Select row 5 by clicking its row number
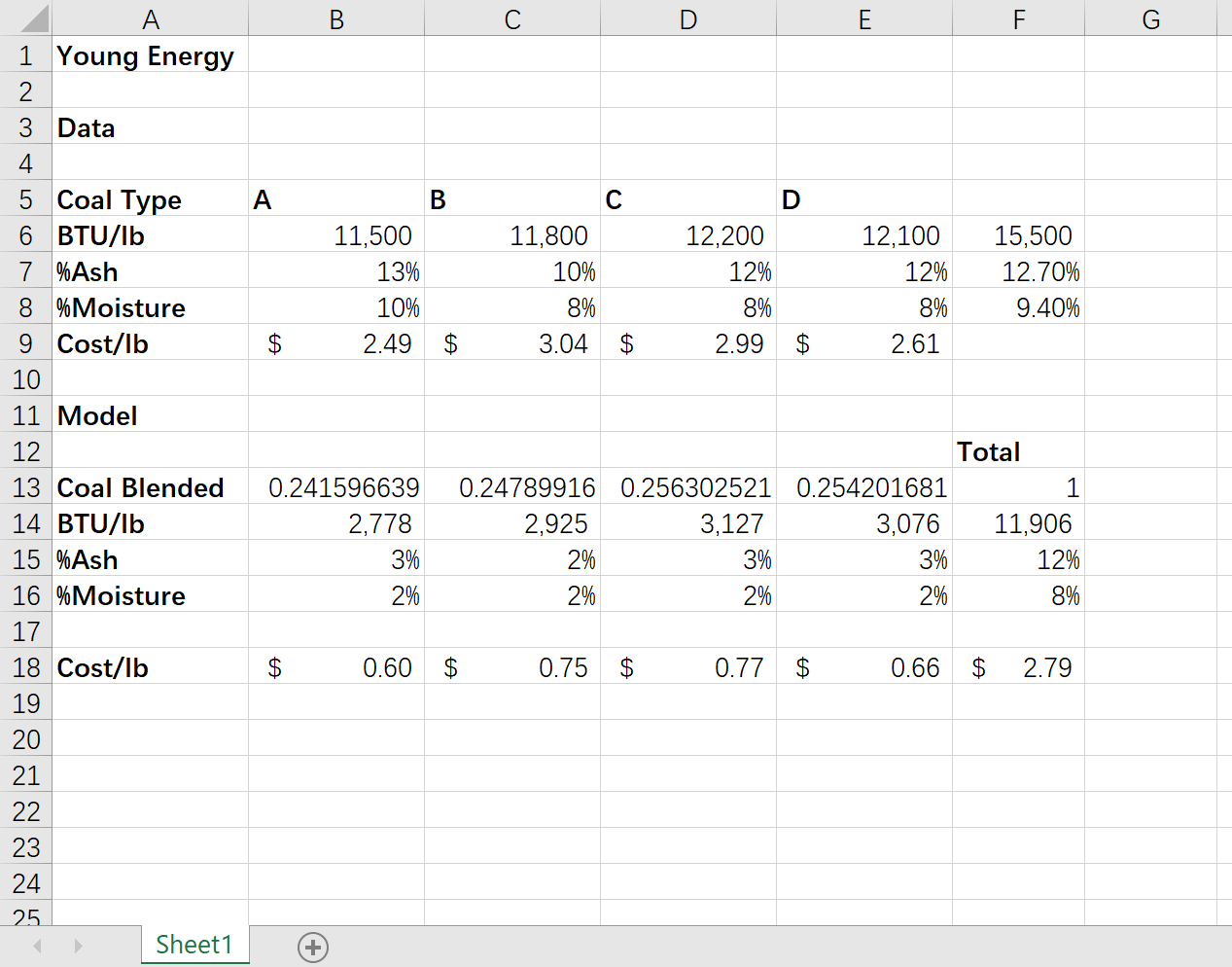 point(26,199)
